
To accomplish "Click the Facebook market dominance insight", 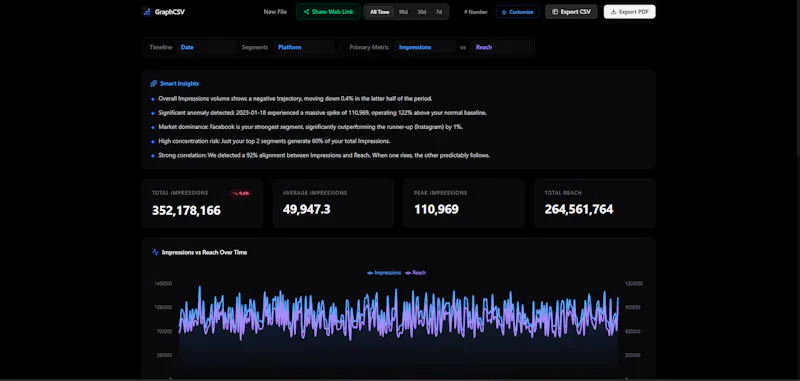I will click(310, 127).
